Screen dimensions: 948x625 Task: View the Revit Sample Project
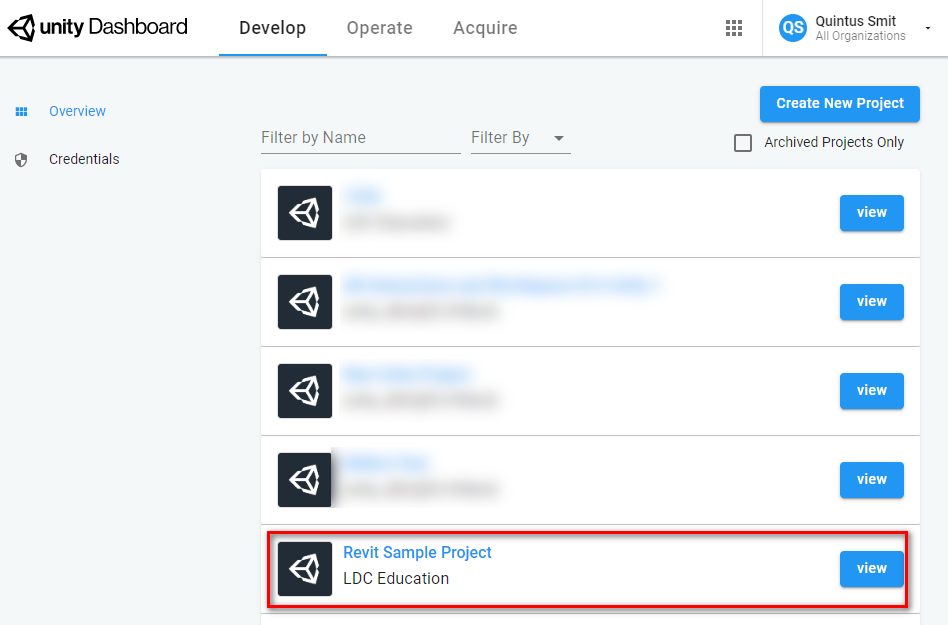[871, 569]
